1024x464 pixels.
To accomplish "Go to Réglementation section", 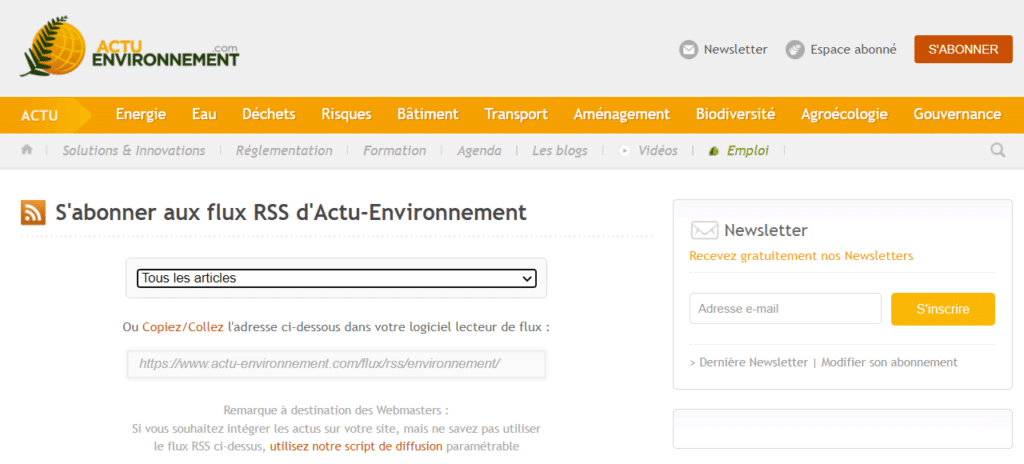I will pyautogui.click(x=284, y=151).
